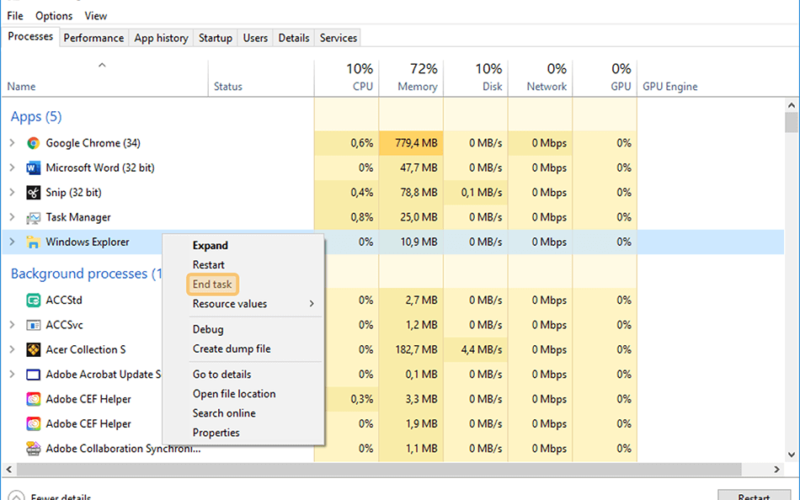Open the Options menu

pos(54,16)
